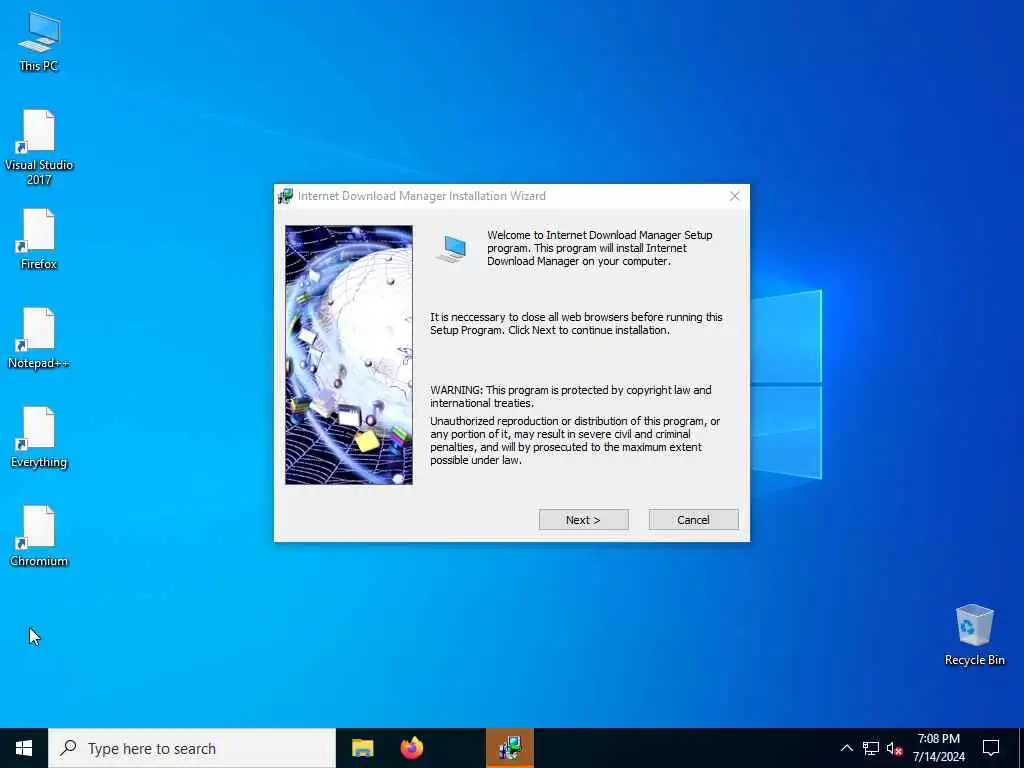The image size is (1024, 768).
Task: Click the 'WARNING: This program is protected' text
Action: coord(571,396)
